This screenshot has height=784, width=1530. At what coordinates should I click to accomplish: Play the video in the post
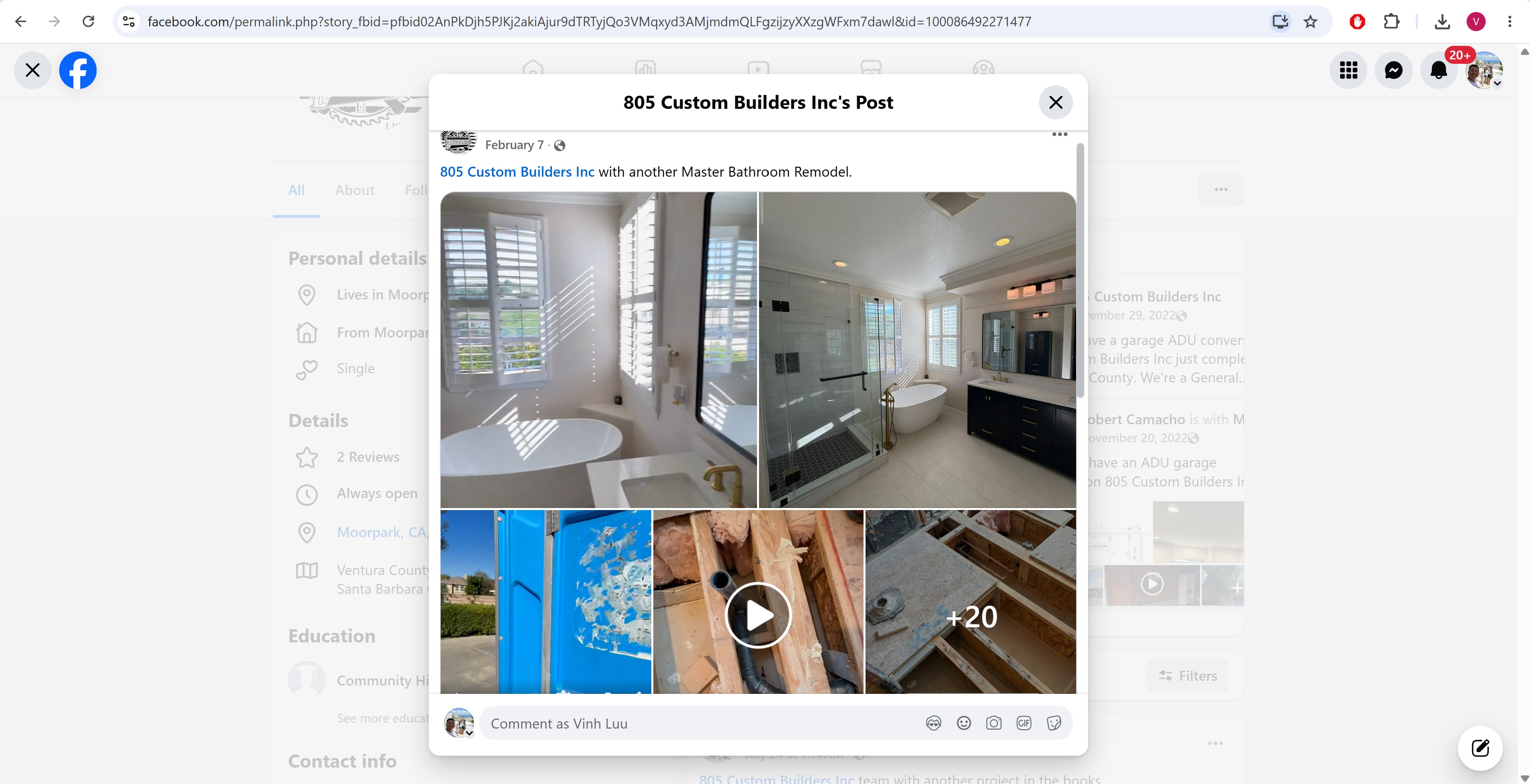pyautogui.click(x=758, y=615)
